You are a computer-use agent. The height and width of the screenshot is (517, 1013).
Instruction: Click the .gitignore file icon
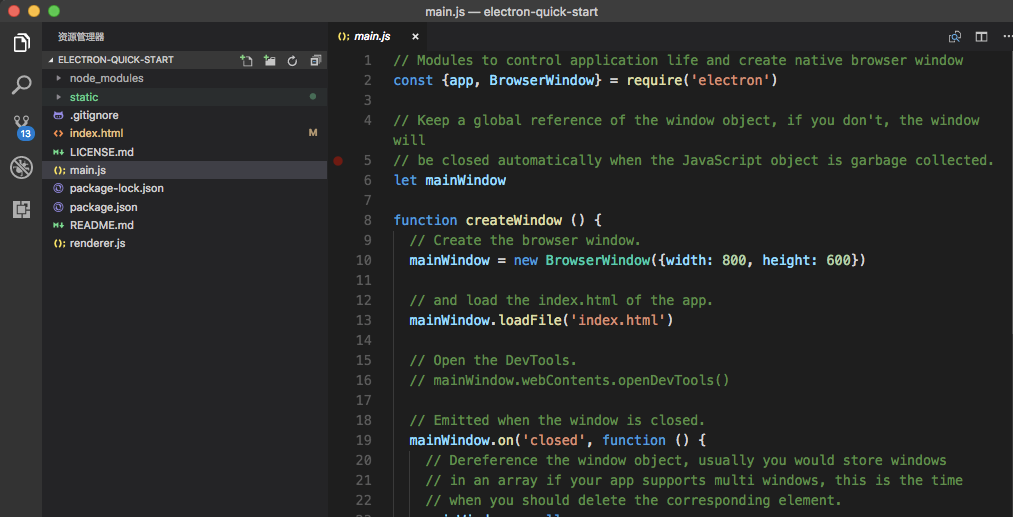tap(59, 115)
